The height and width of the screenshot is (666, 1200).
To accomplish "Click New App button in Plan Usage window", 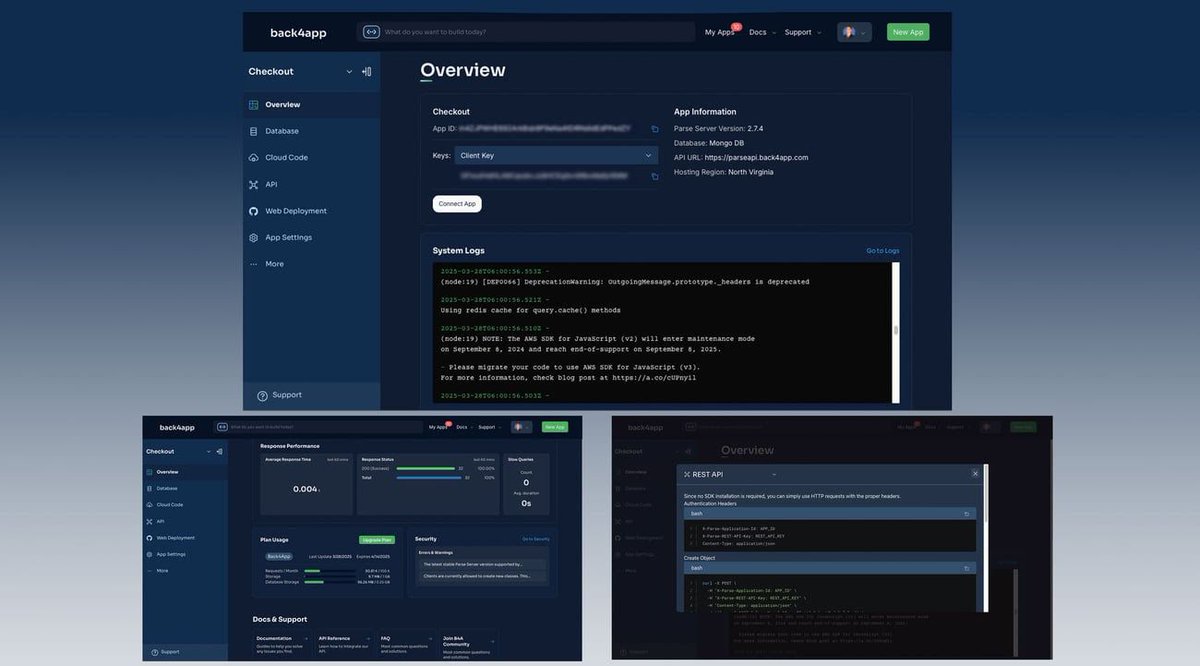I will [555, 427].
